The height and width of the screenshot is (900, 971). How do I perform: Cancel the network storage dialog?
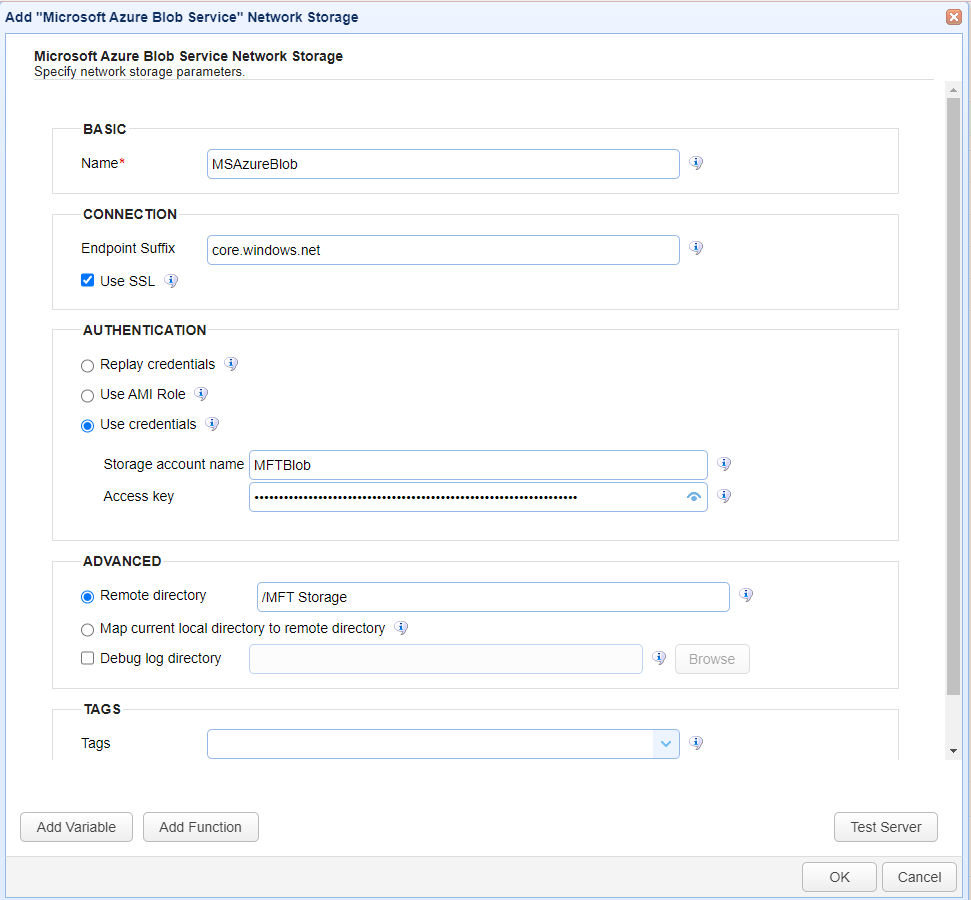(919, 877)
